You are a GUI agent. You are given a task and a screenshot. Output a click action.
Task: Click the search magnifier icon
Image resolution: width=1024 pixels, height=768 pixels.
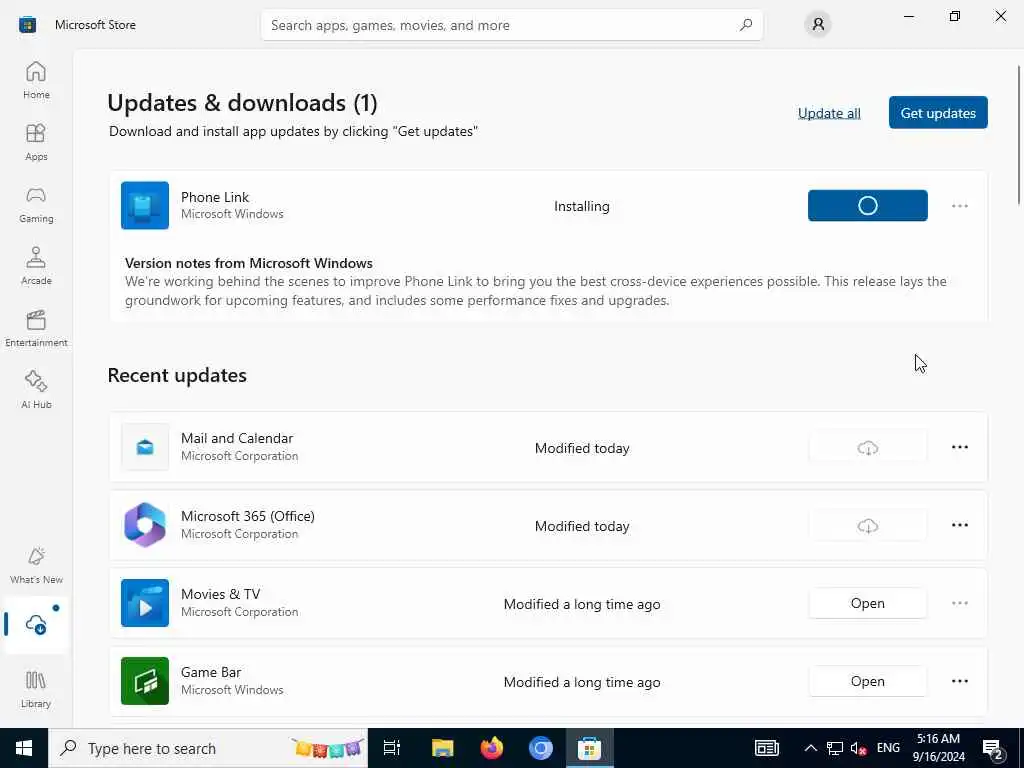pyautogui.click(x=746, y=25)
